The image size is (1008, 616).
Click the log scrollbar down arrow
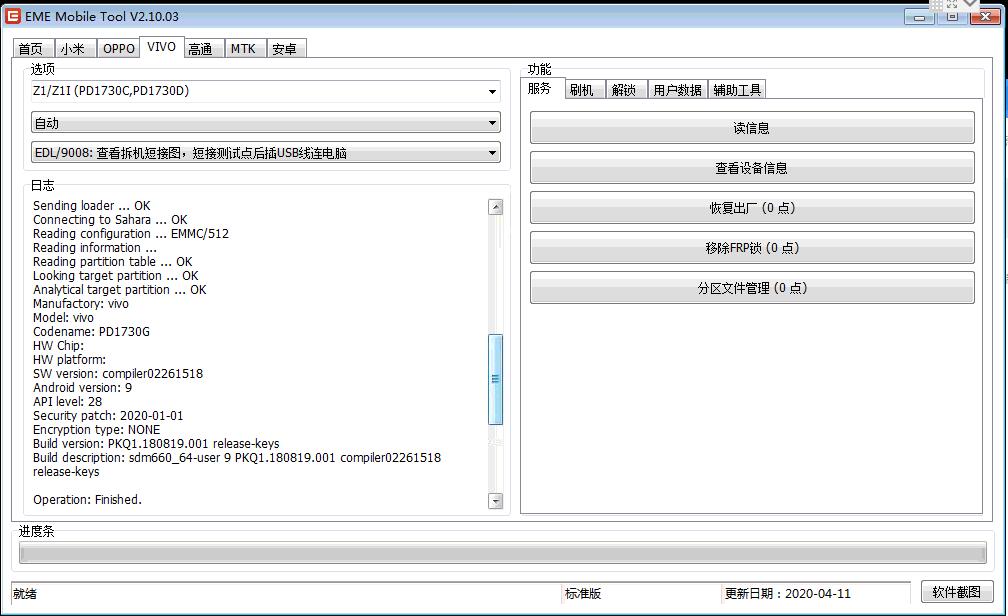point(495,500)
